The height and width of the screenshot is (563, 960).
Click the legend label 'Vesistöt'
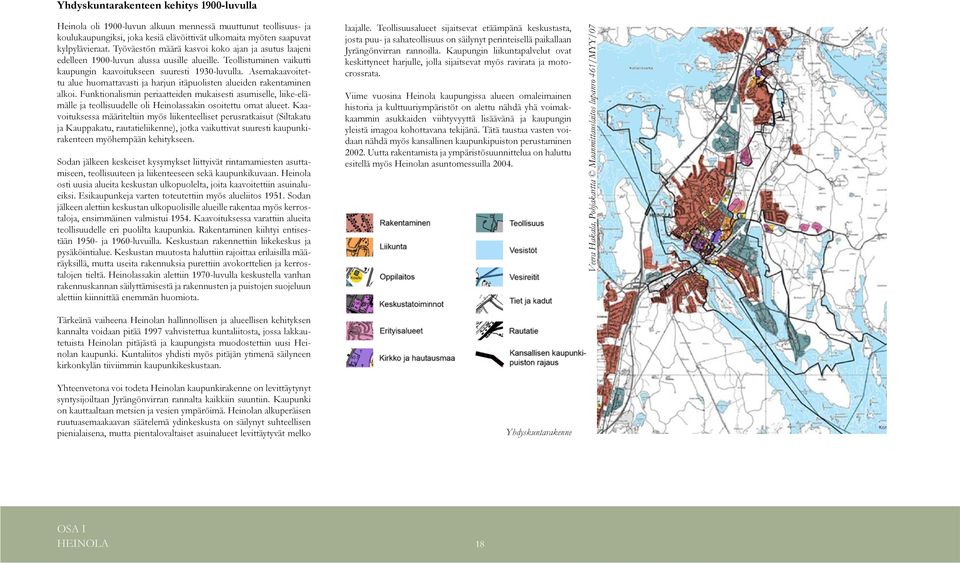[523, 250]
